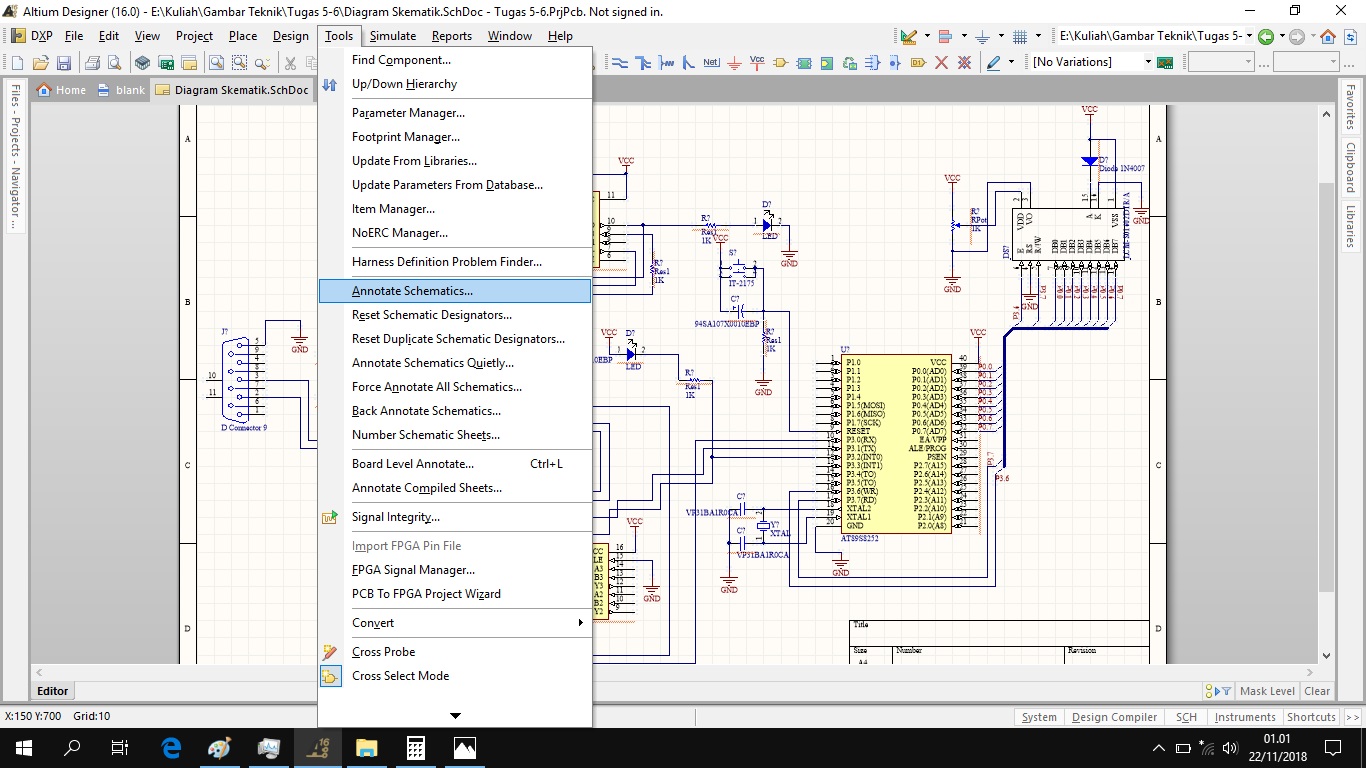Select the Place Wire tool icon
Viewport: 1366px width, 768px height.
click(620, 62)
